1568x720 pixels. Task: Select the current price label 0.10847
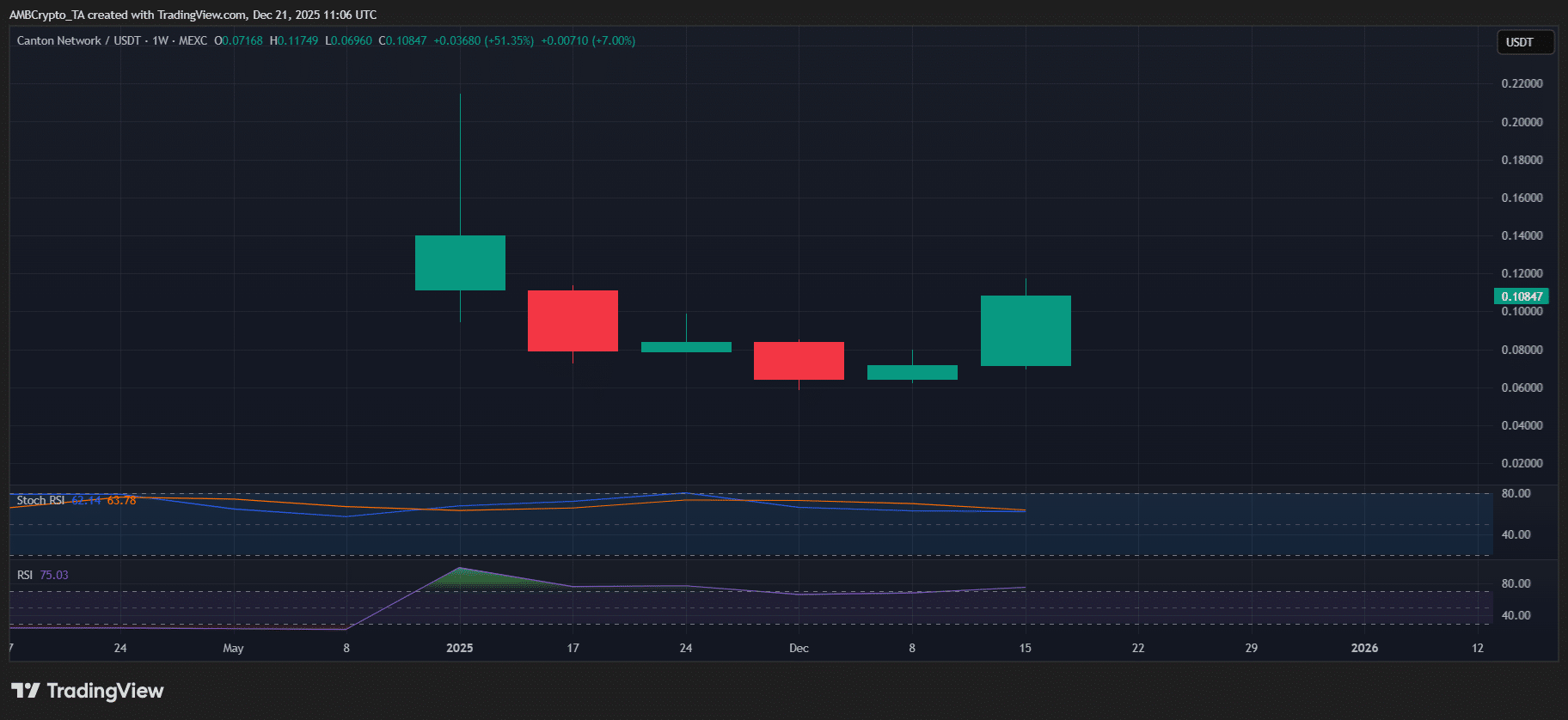pyautogui.click(x=1521, y=296)
